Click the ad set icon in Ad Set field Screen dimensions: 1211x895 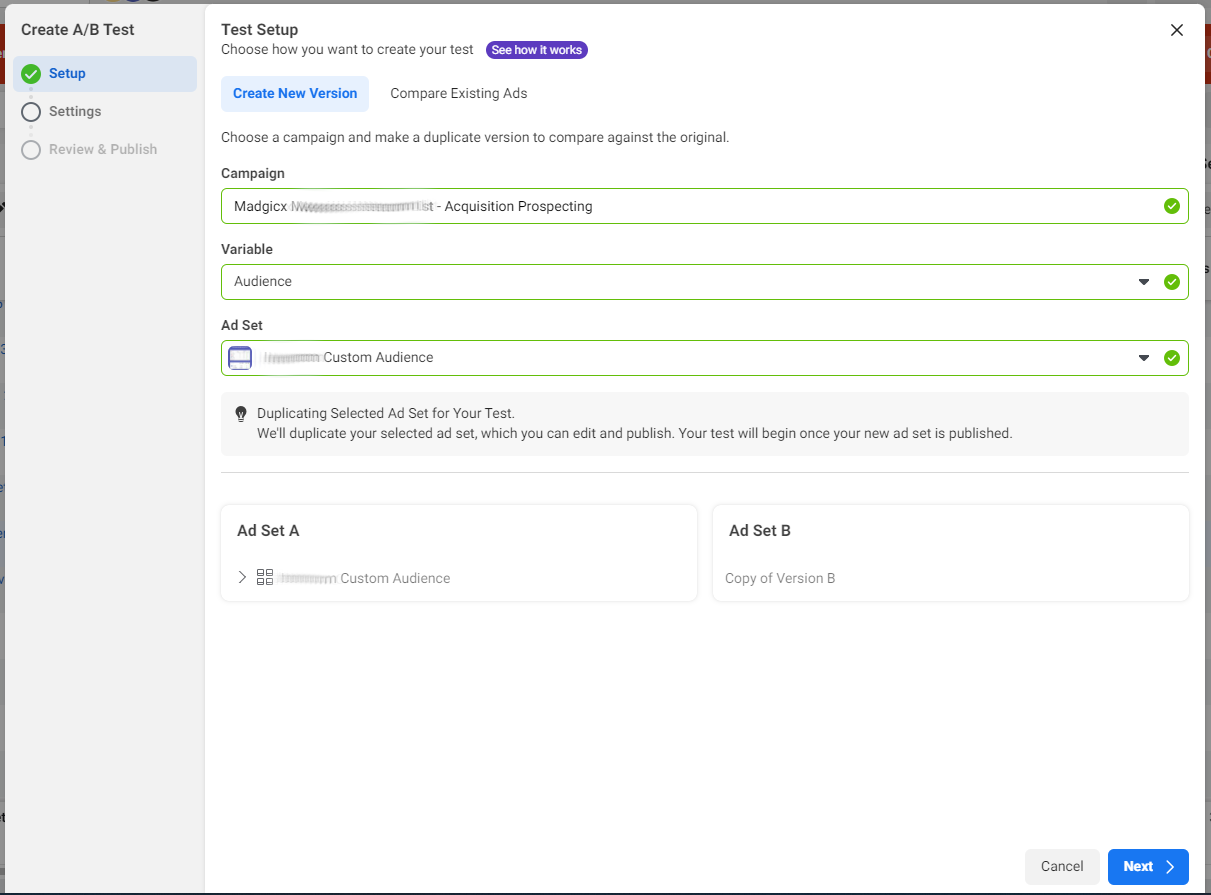(240, 358)
